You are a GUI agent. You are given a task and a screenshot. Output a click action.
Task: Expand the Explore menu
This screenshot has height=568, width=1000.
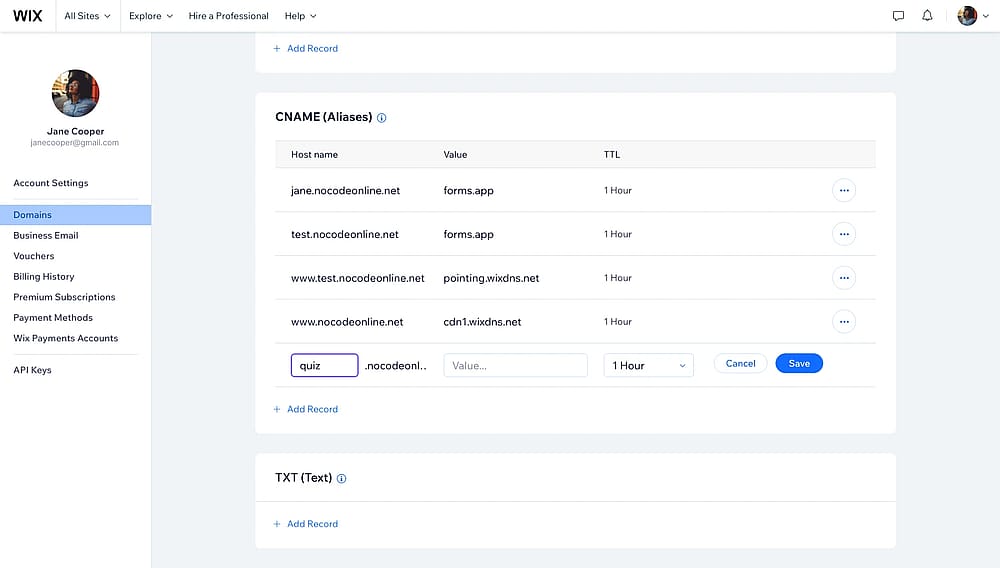click(x=151, y=16)
